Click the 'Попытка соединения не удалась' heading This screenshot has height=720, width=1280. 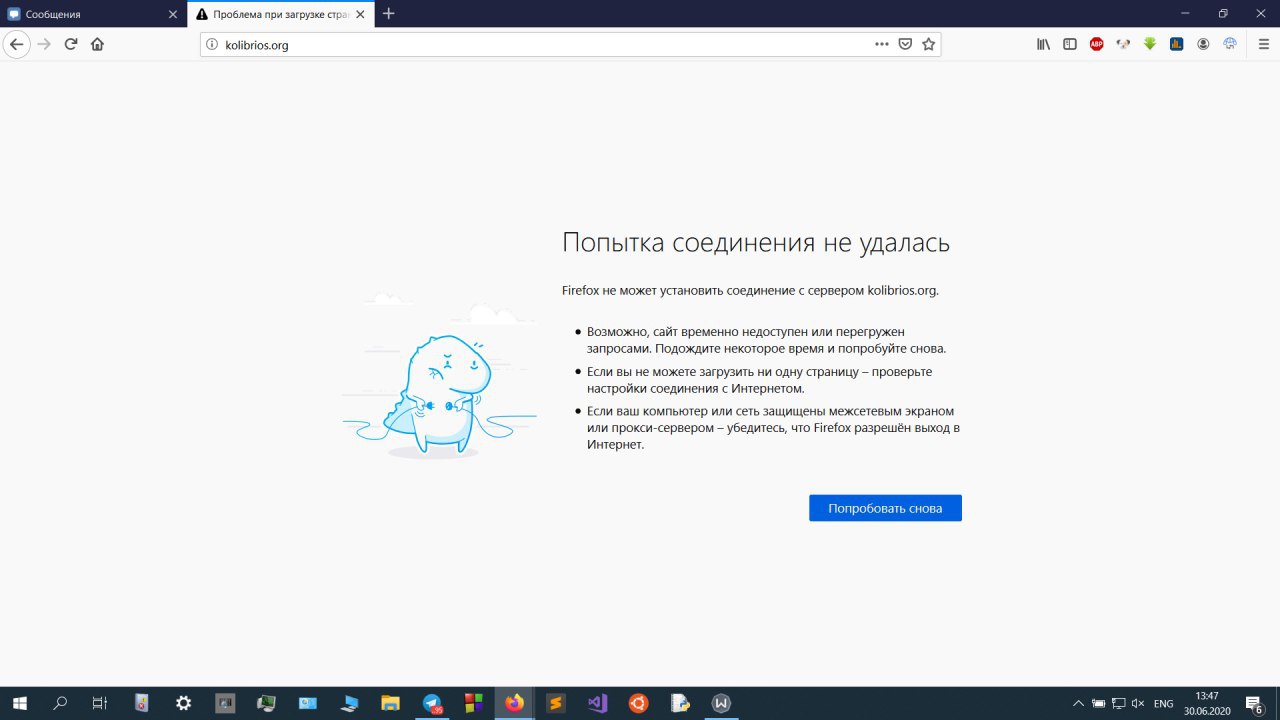click(x=756, y=243)
